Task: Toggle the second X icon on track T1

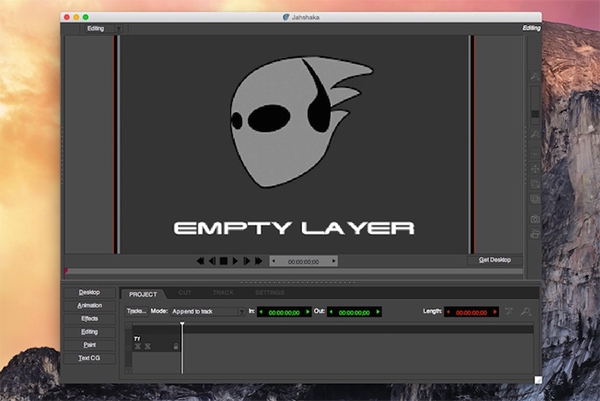Action: (148, 346)
